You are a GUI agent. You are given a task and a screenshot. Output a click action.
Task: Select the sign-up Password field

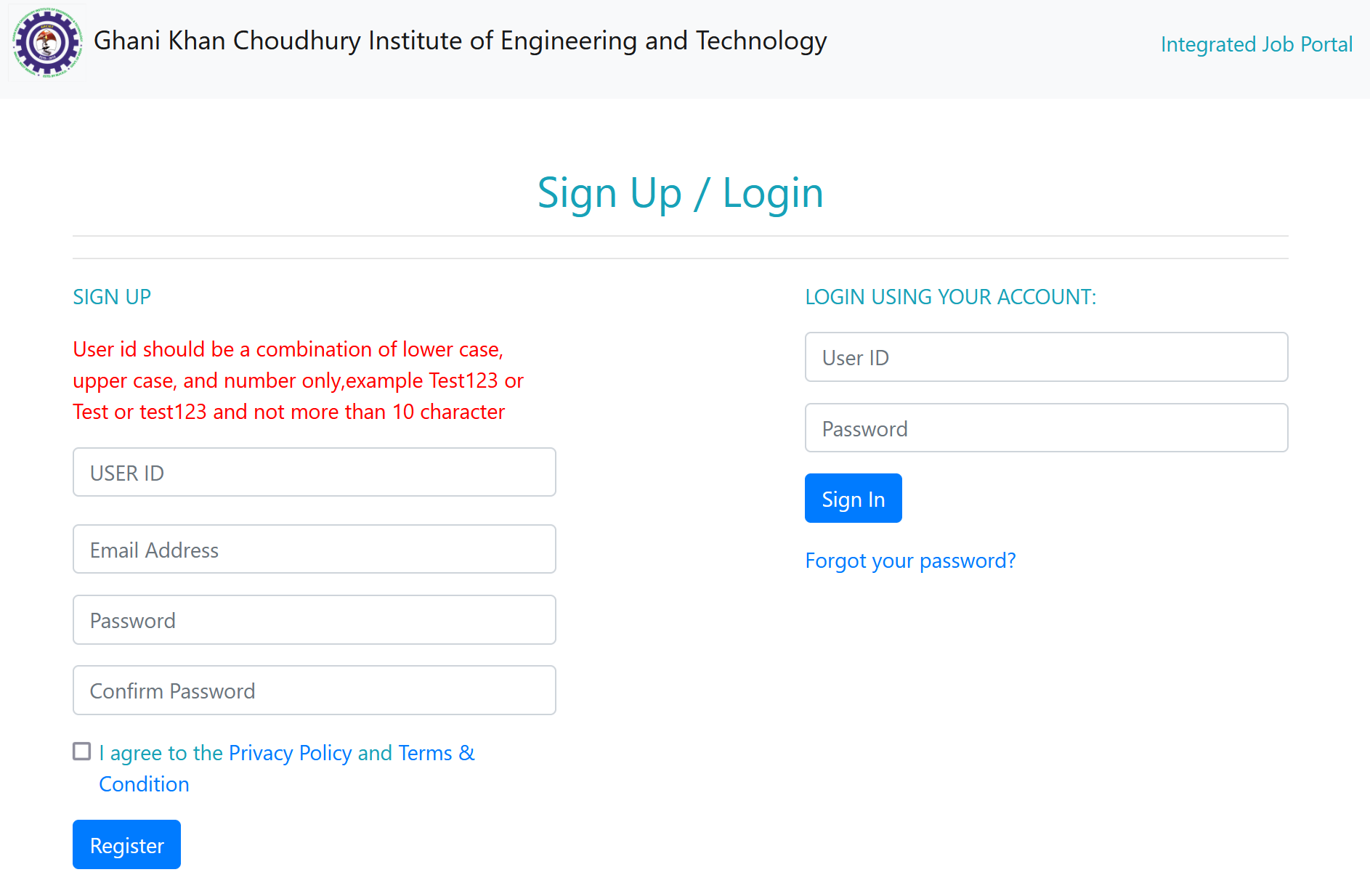point(314,620)
